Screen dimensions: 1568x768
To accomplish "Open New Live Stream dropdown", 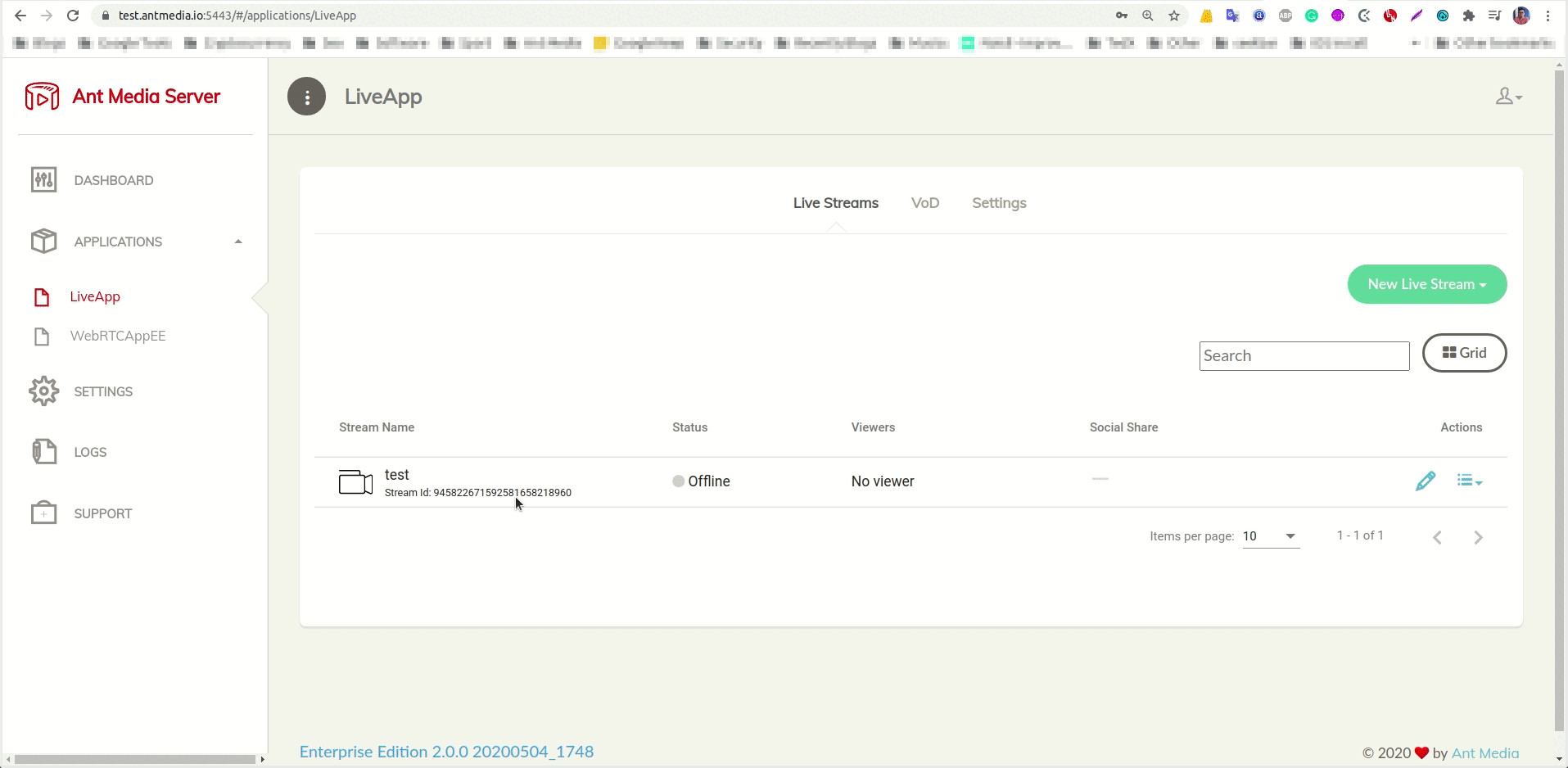I will pos(1427,284).
